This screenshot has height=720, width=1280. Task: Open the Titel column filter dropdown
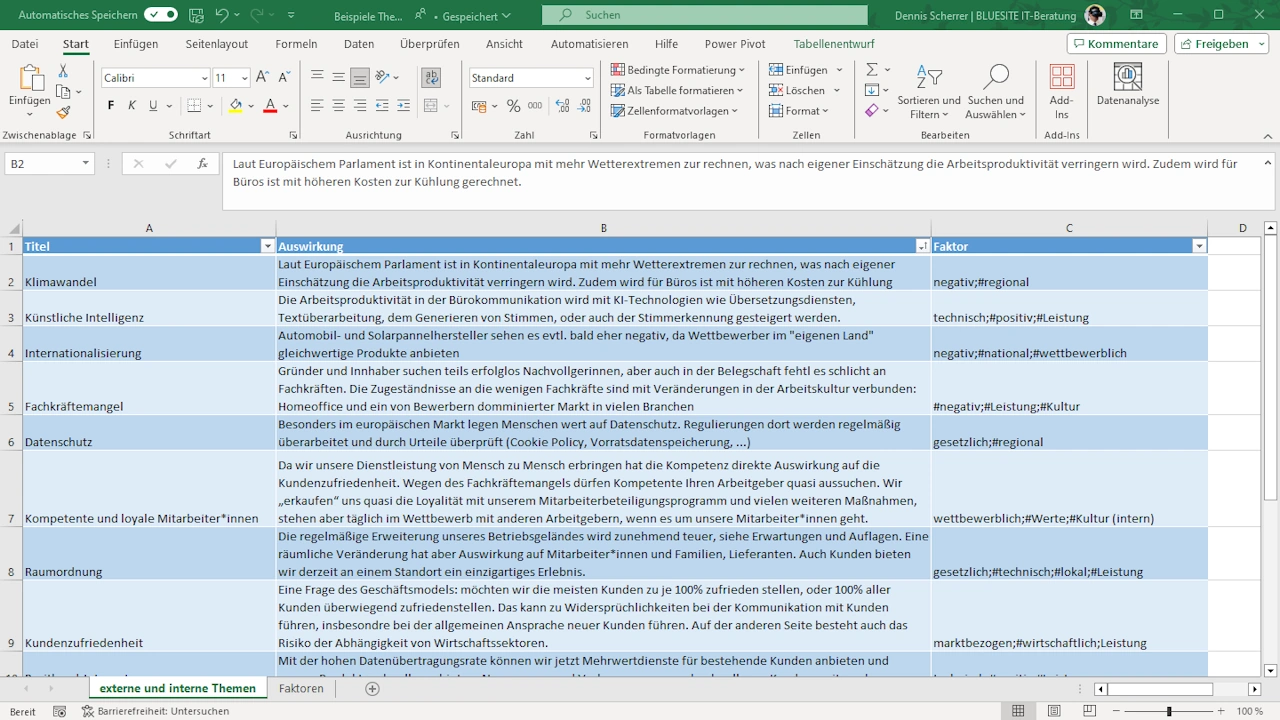[267, 246]
